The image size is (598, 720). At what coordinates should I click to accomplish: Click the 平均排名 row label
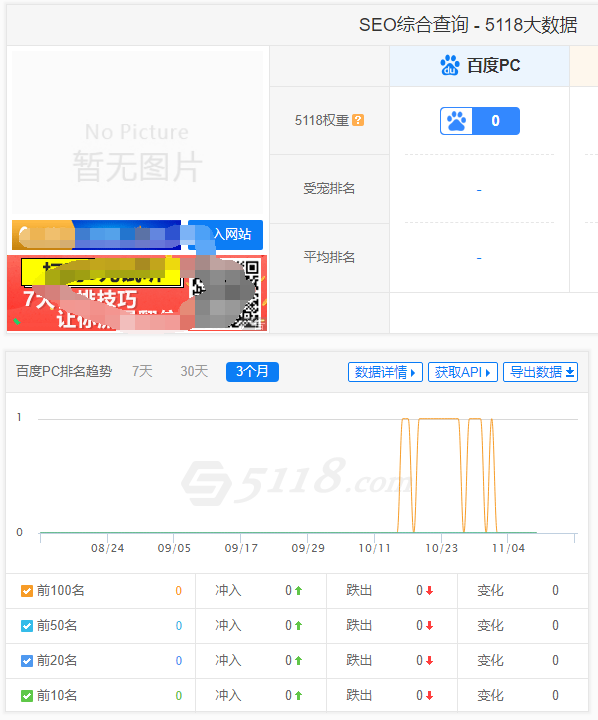click(329, 257)
